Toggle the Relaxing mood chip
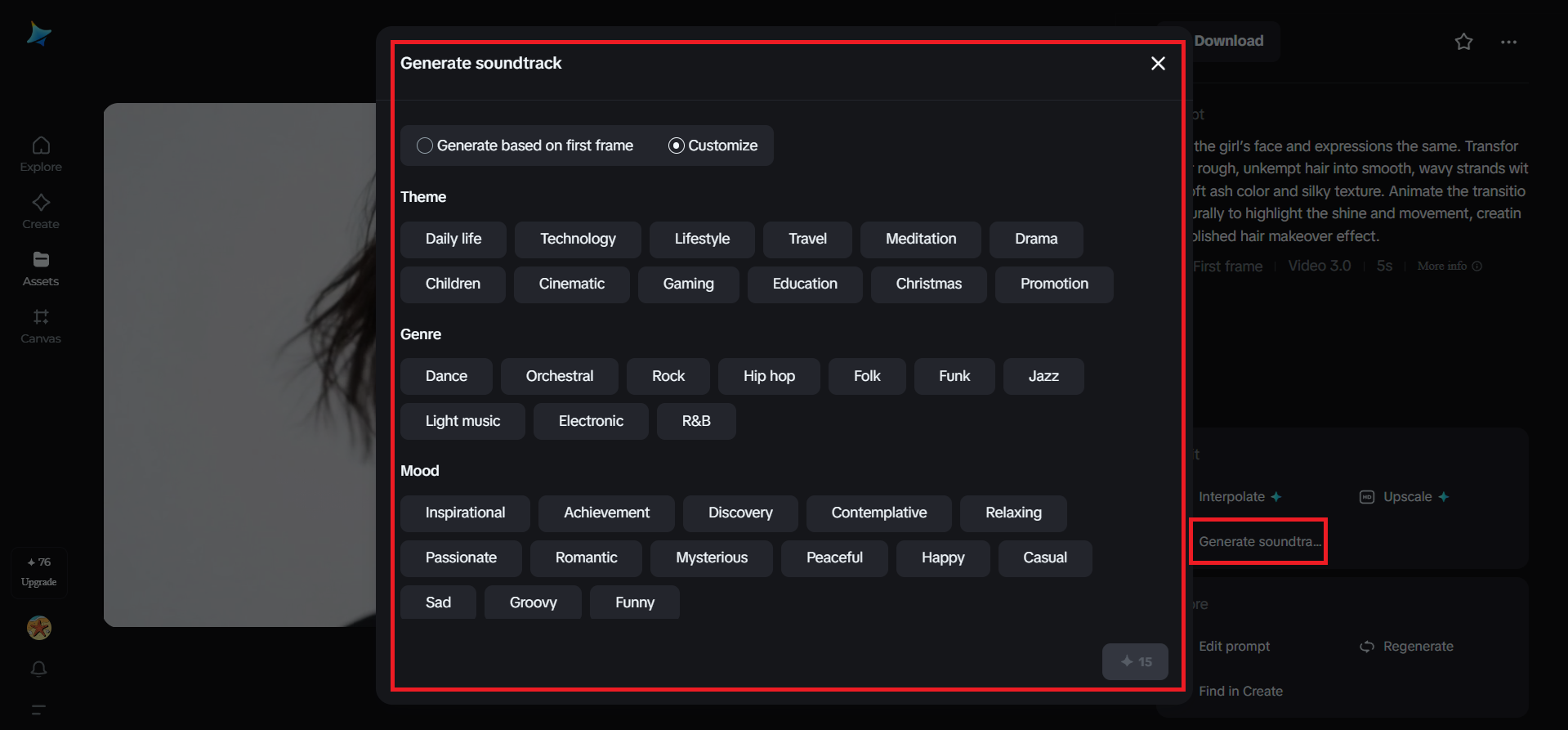 [1012, 513]
